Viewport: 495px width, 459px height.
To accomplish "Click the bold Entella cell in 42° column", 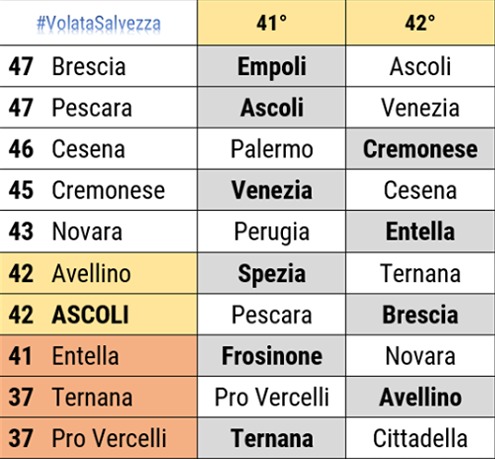I will pos(420,231).
